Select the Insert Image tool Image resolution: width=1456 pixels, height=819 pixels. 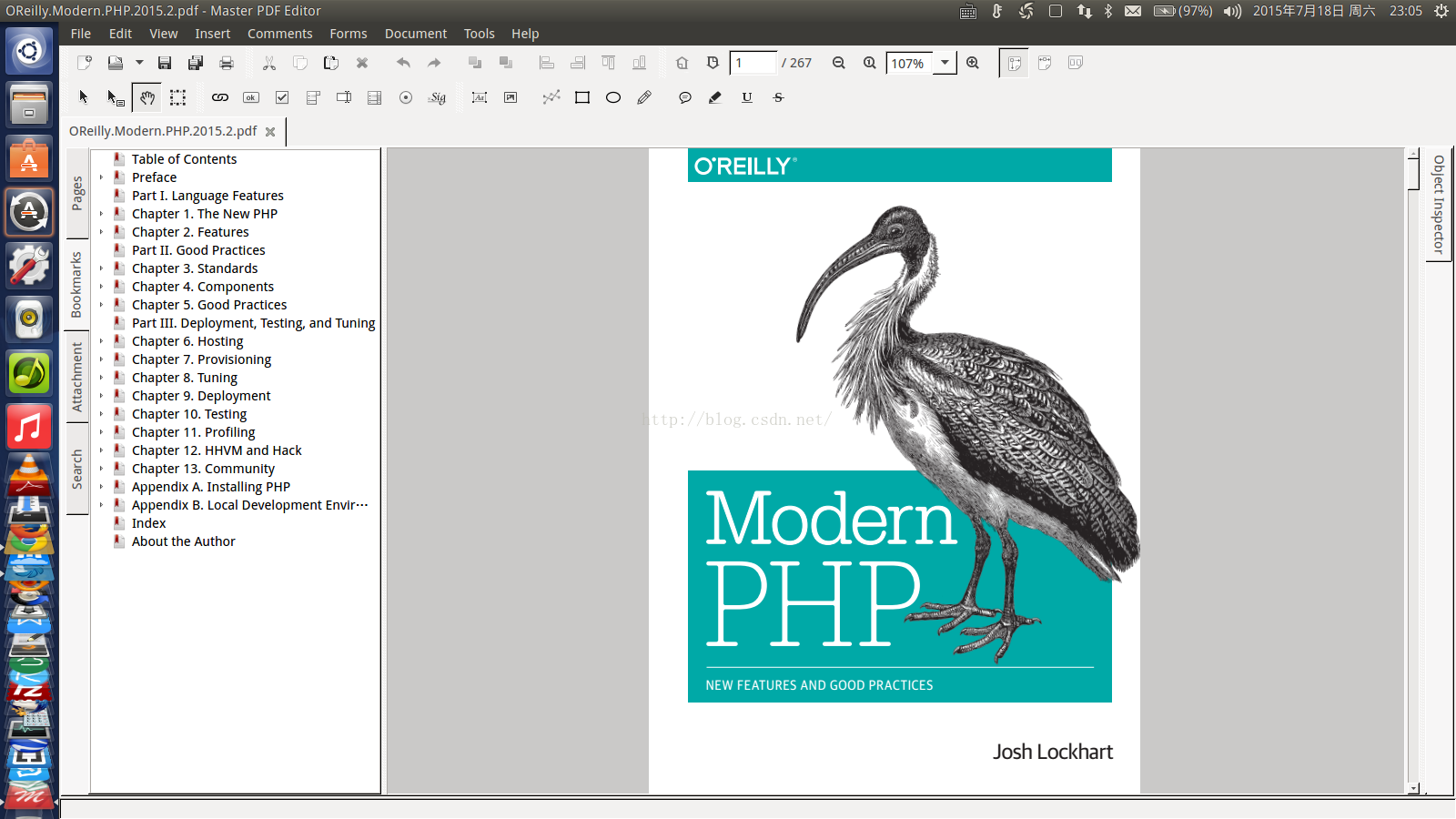(511, 97)
